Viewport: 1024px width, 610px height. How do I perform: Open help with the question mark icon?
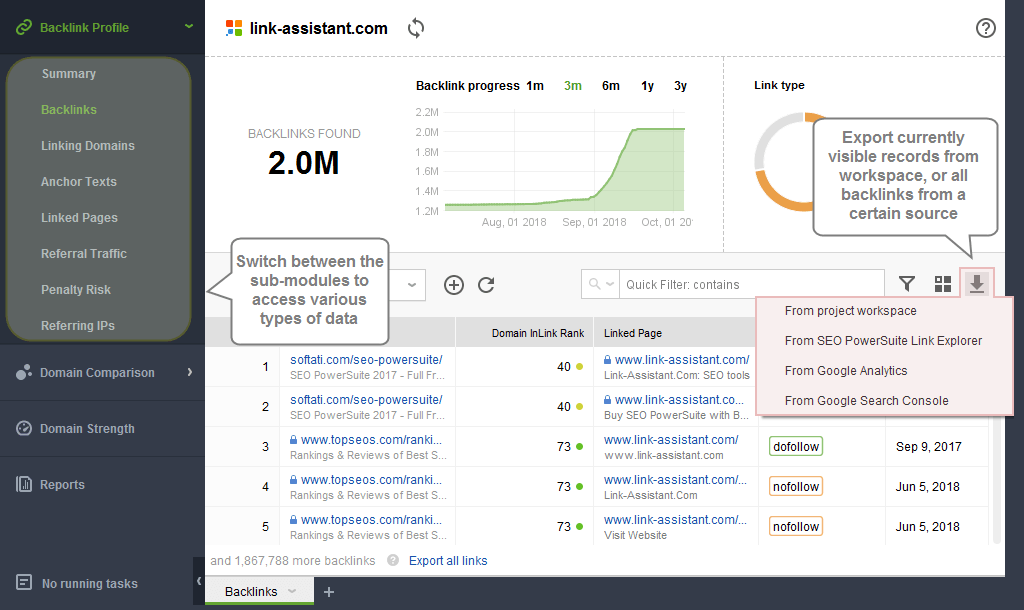[985, 28]
